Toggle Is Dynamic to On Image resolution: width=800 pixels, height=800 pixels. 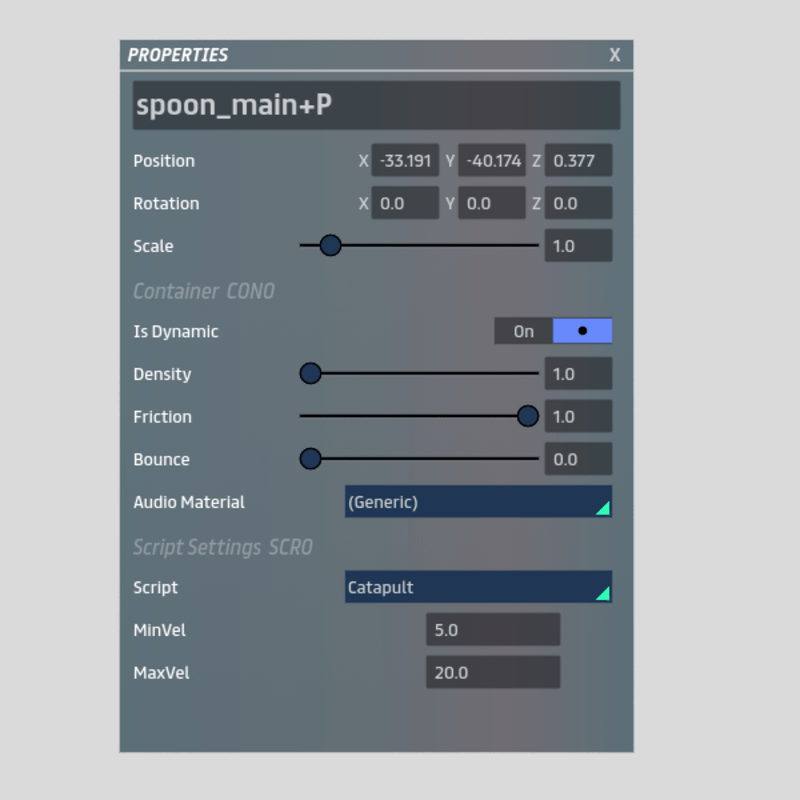coord(524,331)
